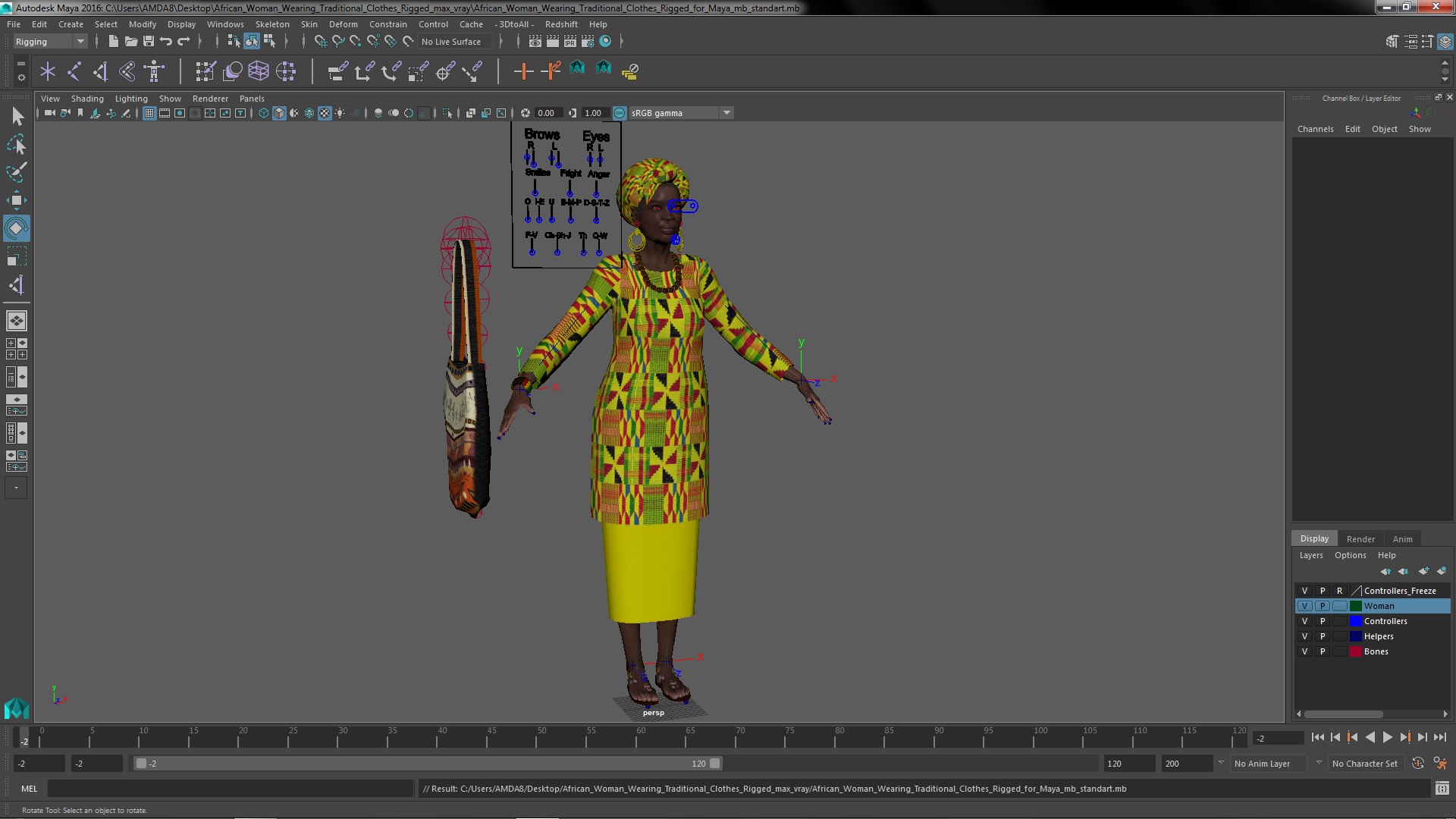This screenshot has width=1456, height=819.
Task: Click Show in Channel Box menu
Action: (x=1420, y=129)
